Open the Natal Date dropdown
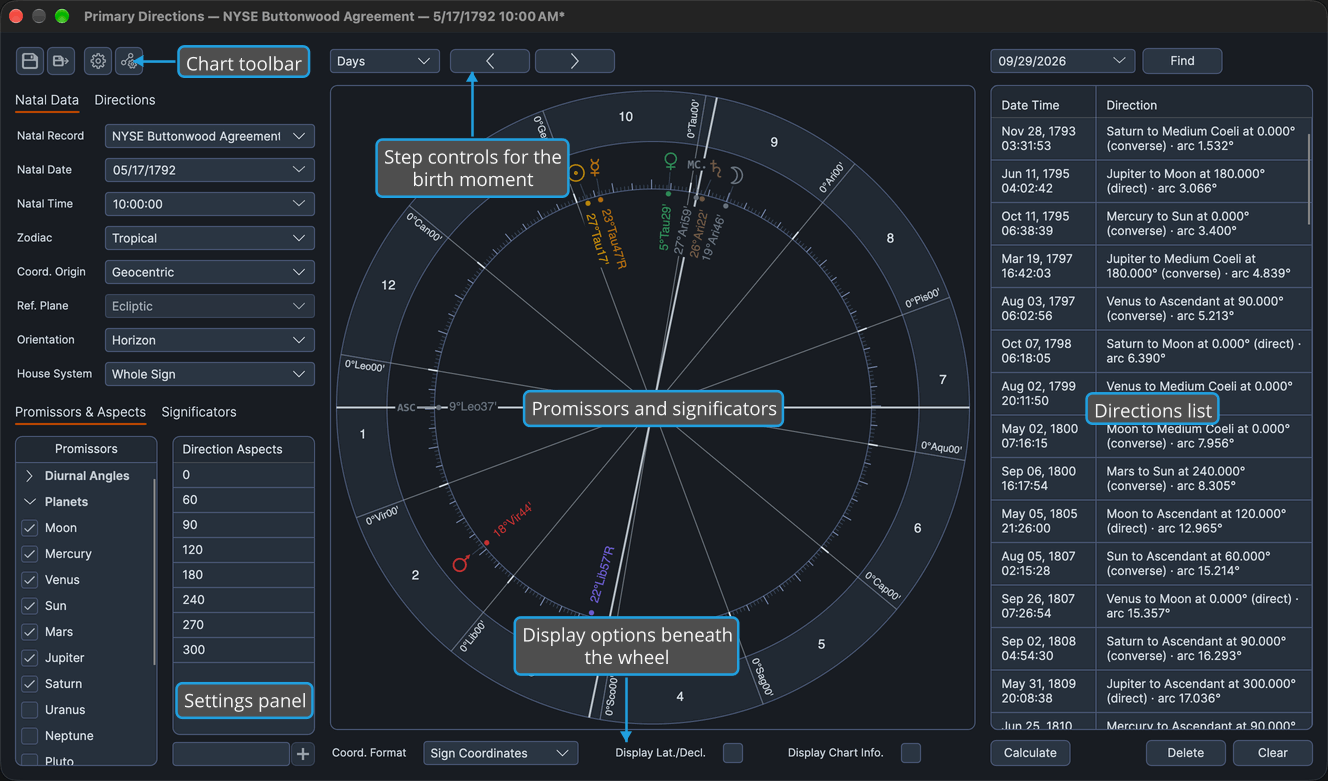The image size is (1328, 781). click(210, 170)
